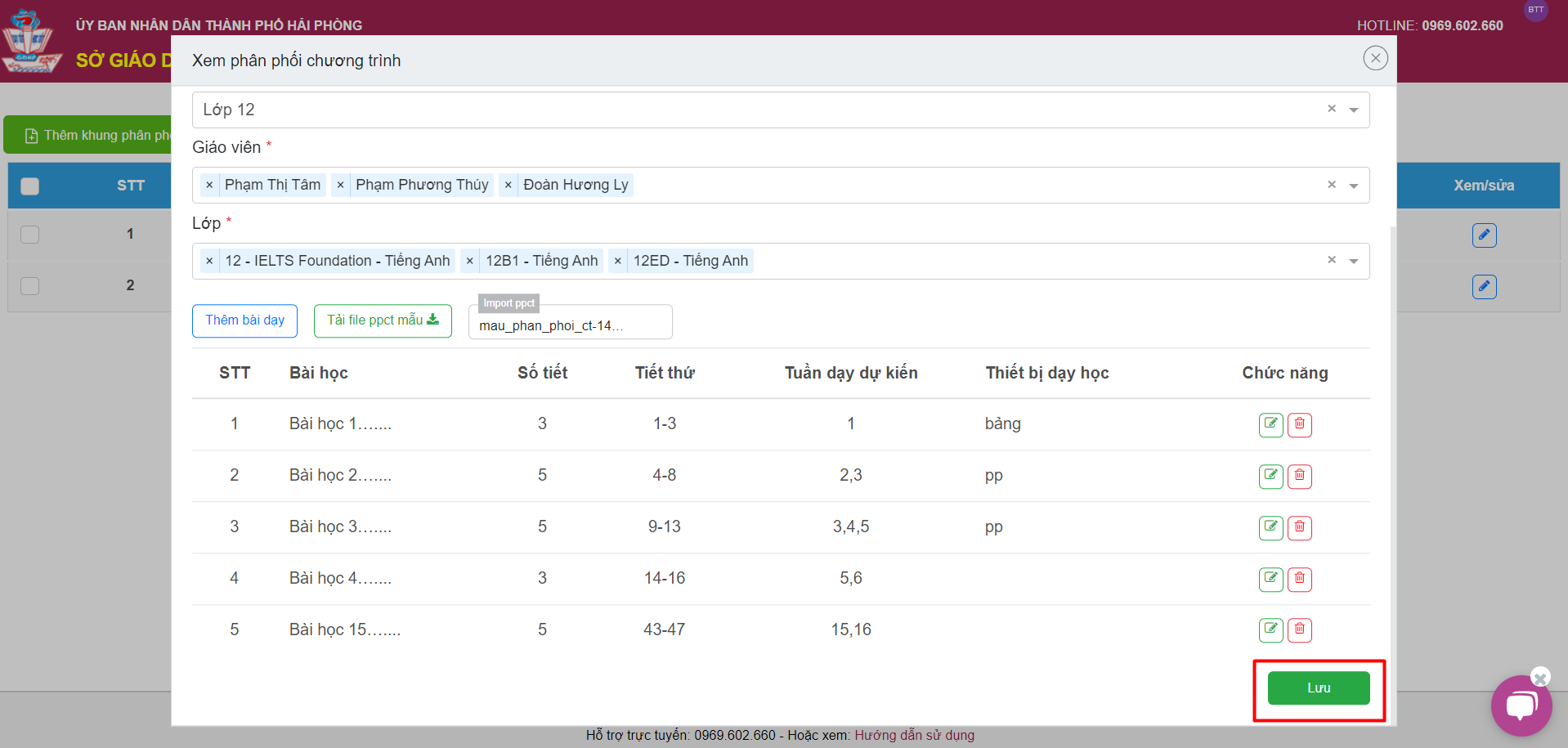Viewport: 1568px width, 748px height.
Task: Open the live chat bubble icon
Action: point(1521,705)
